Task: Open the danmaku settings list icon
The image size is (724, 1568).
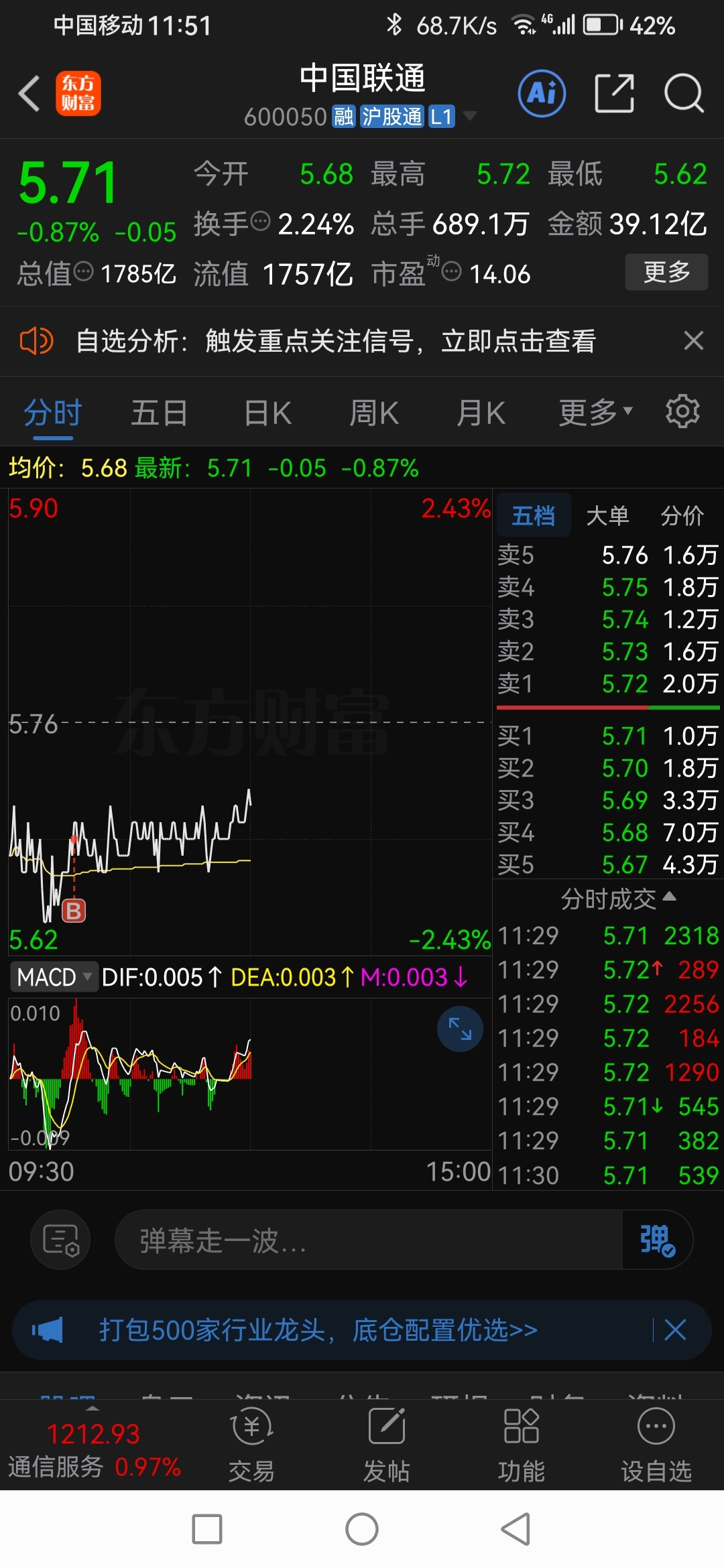Action: (60, 1240)
